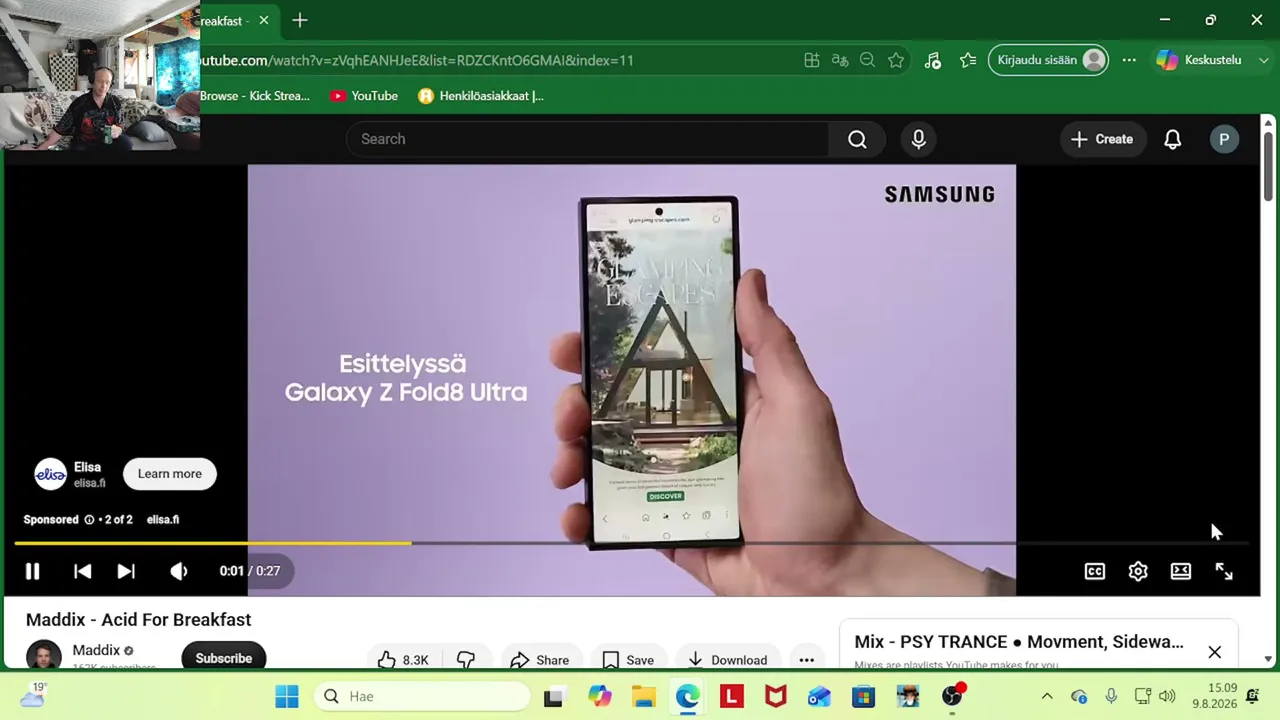Open the YouTube bookmark
This screenshot has width=1280, height=720.
[x=364, y=96]
